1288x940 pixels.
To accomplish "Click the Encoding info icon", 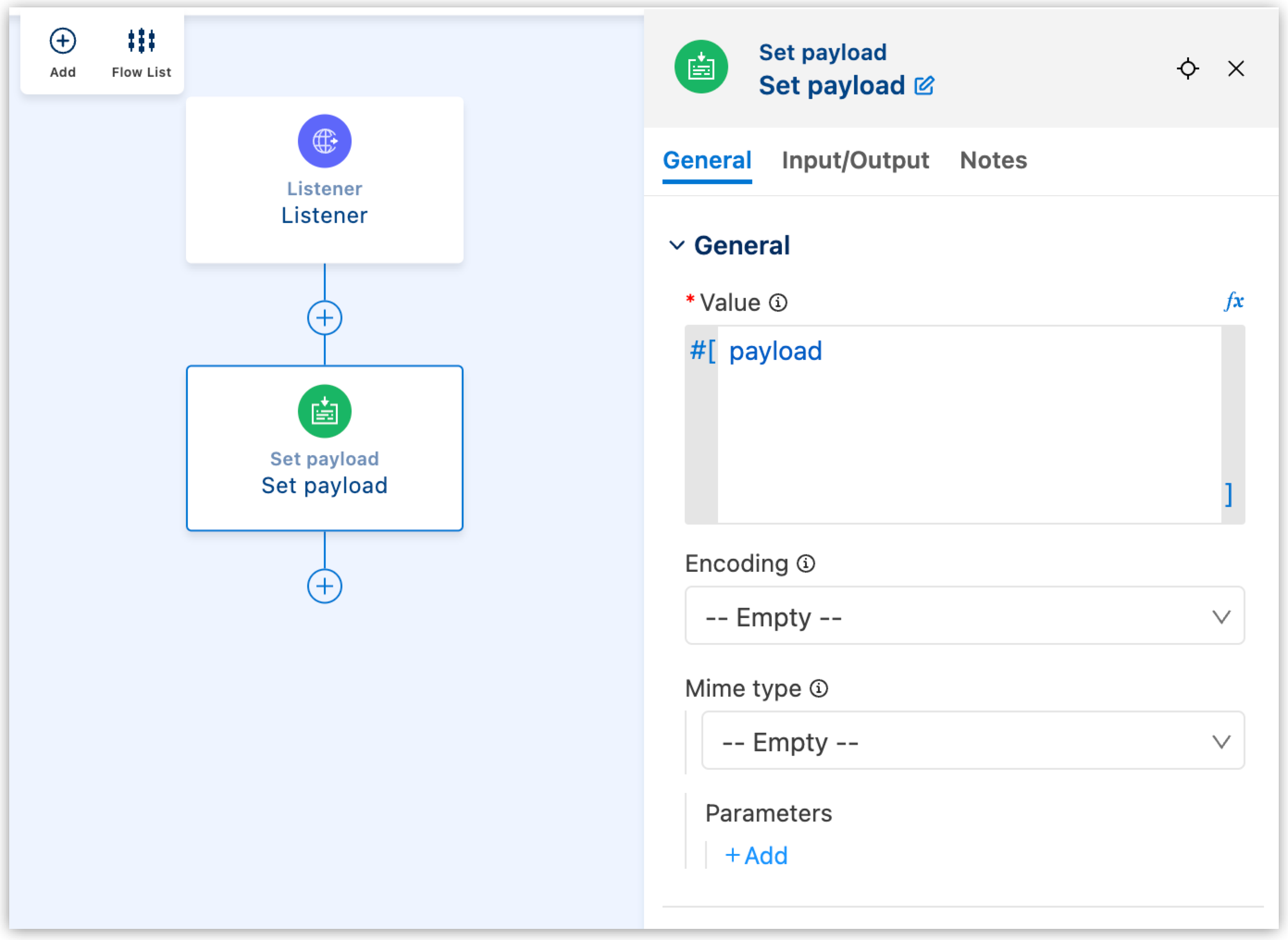I will click(x=805, y=564).
